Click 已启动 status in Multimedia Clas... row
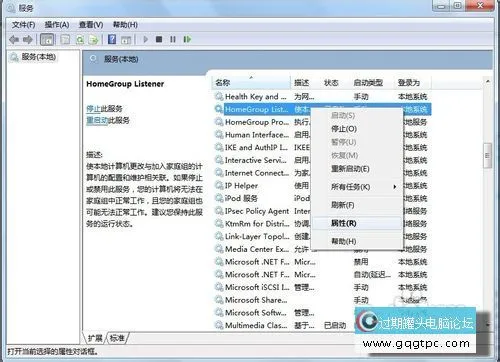The height and width of the screenshot is (362, 500). click(x=335, y=325)
